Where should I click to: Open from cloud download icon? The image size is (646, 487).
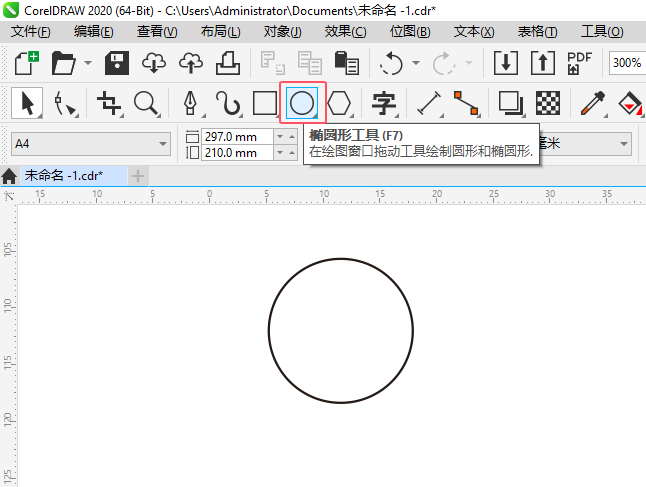point(154,63)
